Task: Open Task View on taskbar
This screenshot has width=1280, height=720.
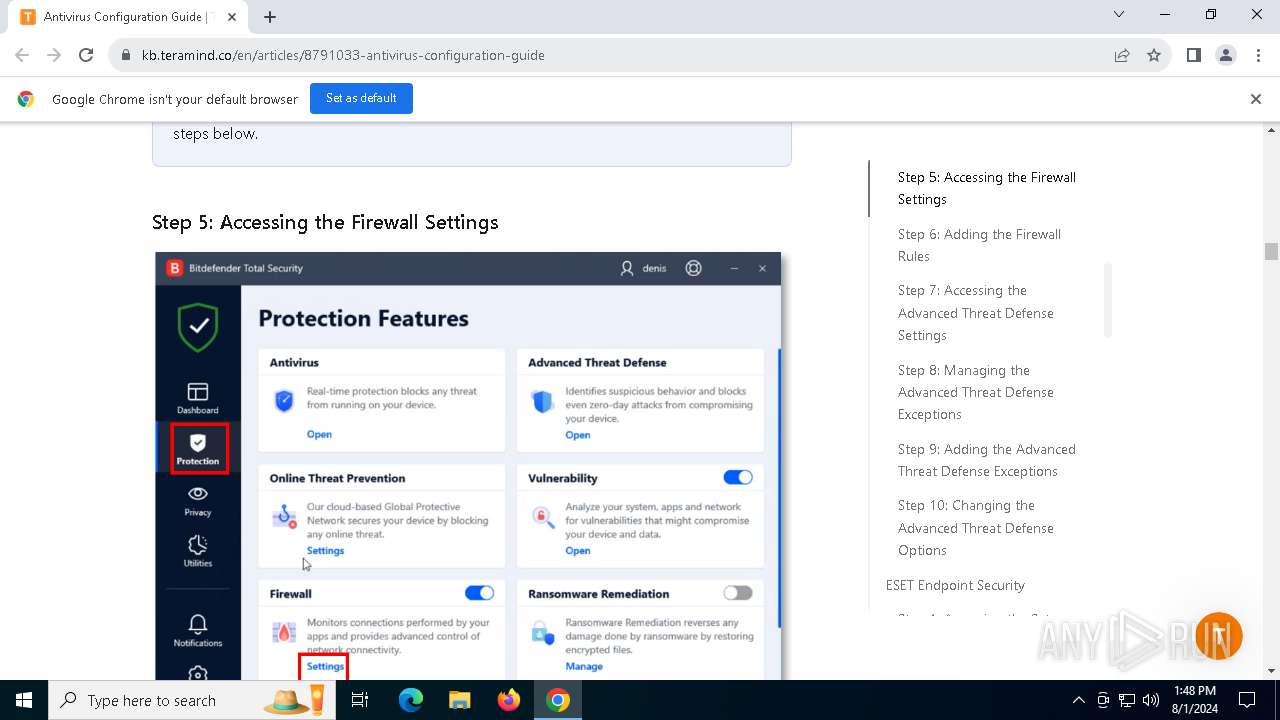Action: (360, 700)
